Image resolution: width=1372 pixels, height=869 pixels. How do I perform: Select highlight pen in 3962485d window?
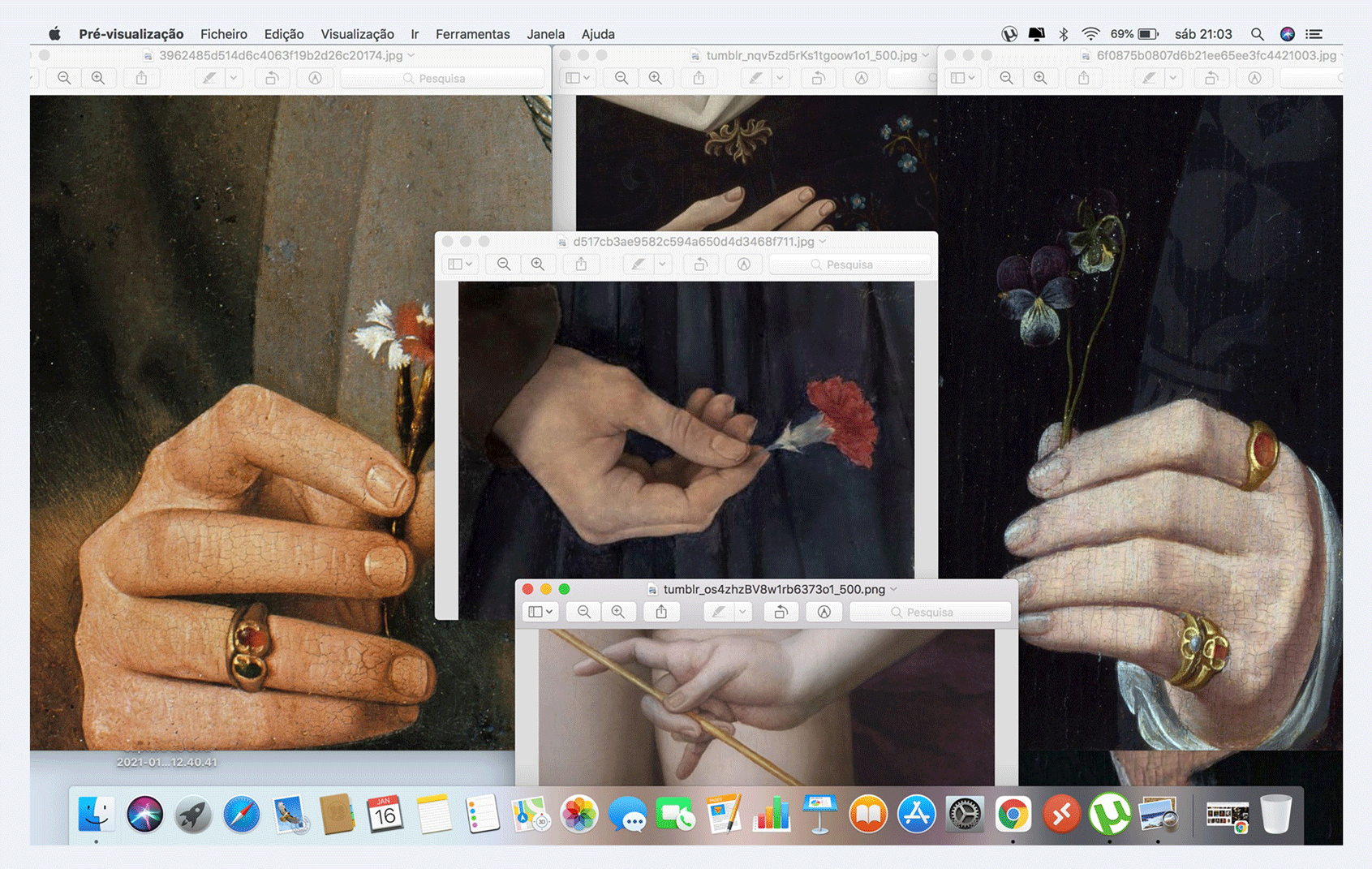209,78
